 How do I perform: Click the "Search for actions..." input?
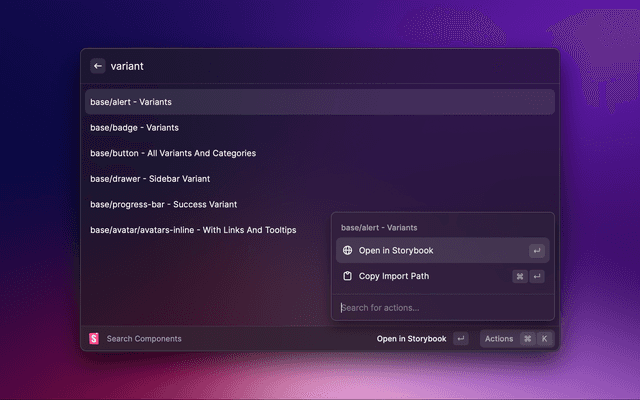coord(440,307)
